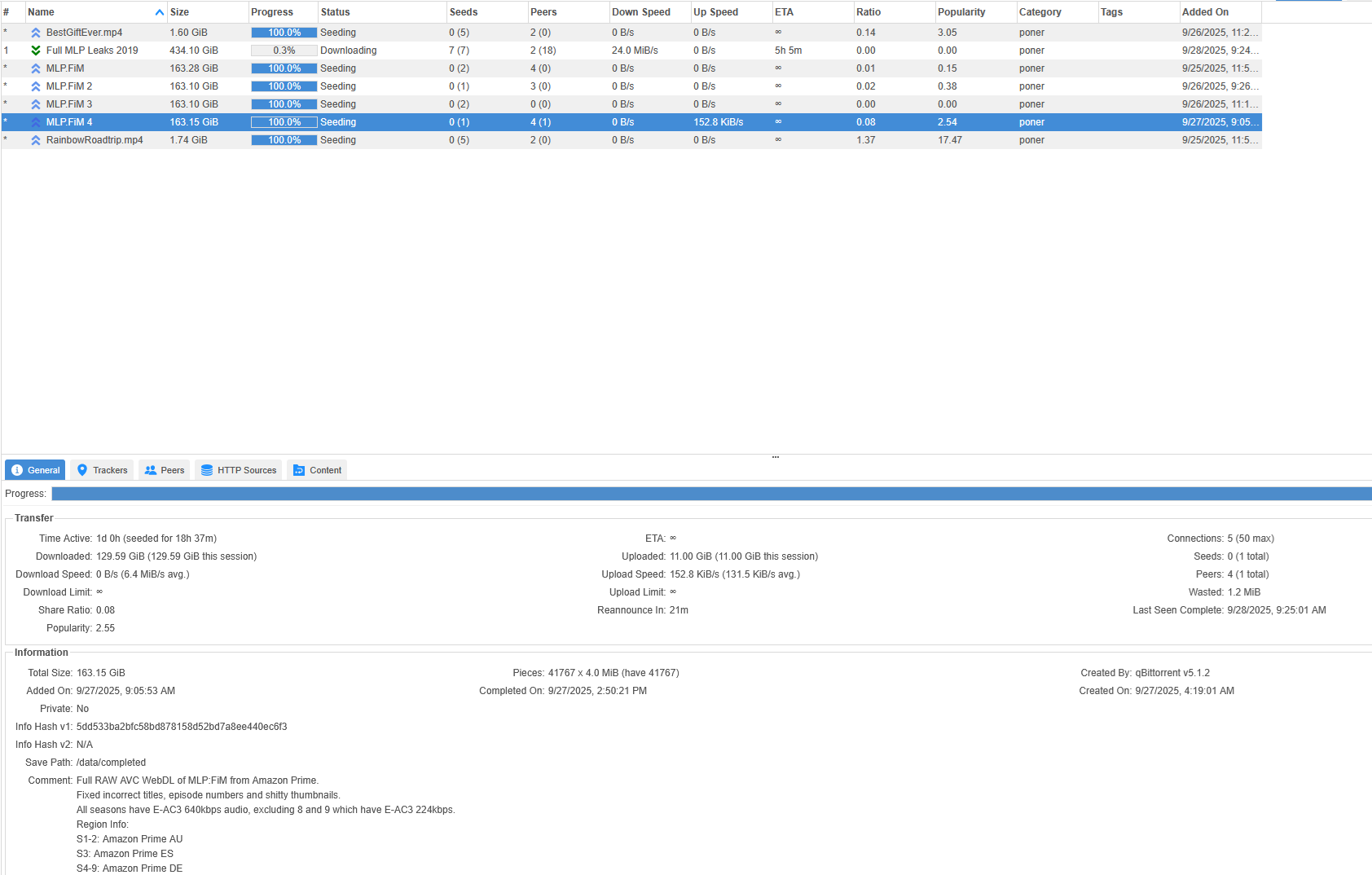The image size is (1372, 875).
Task: Click the Share Ratio value 0.08
Action: point(105,610)
